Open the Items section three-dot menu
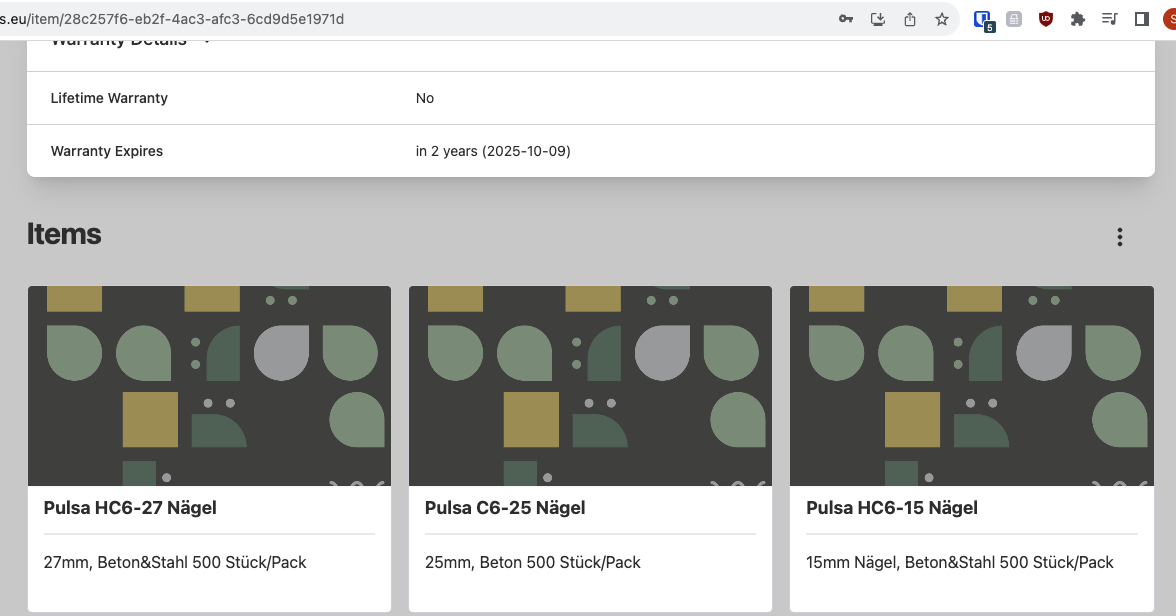This screenshot has height=616, width=1176. [x=1120, y=237]
